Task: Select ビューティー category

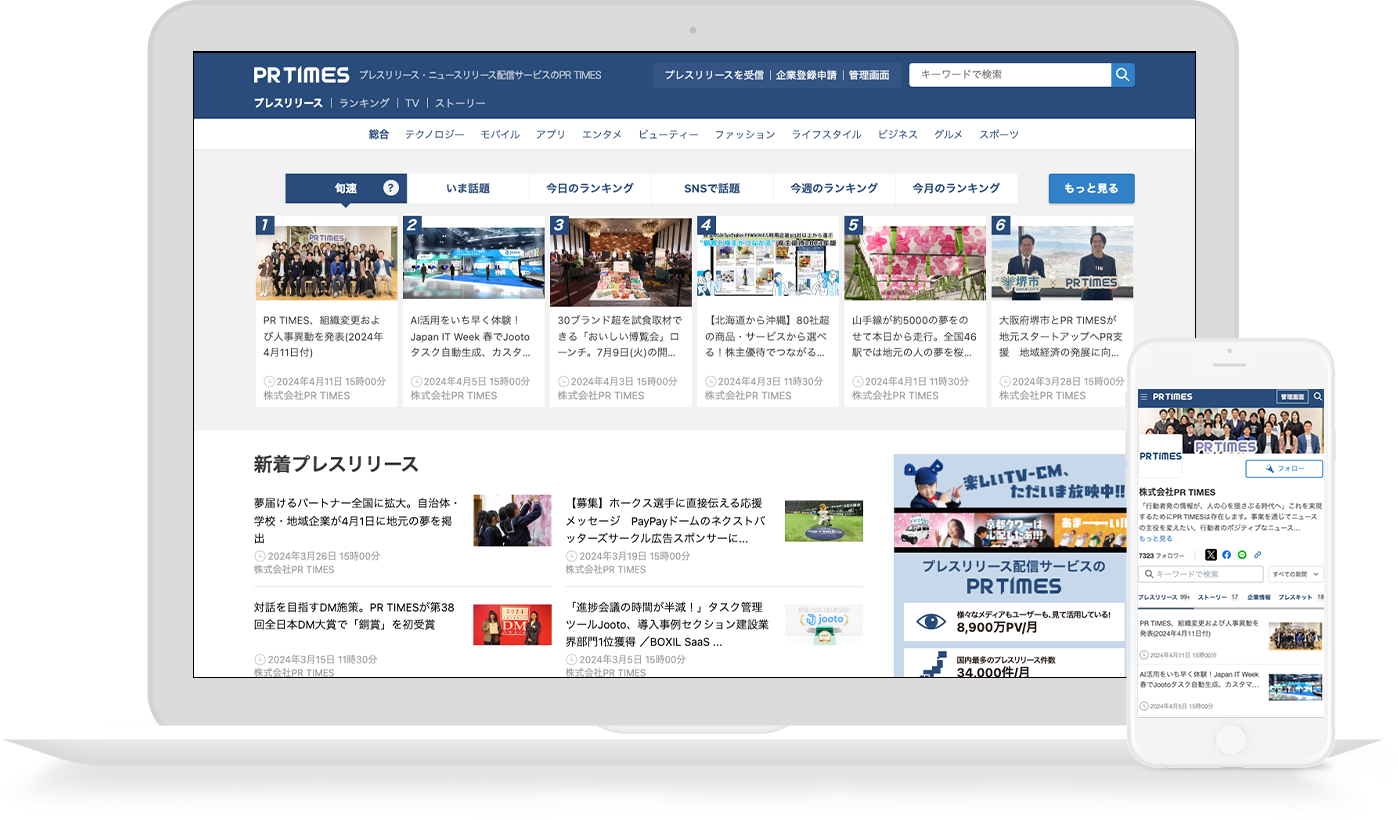Action: (x=668, y=134)
